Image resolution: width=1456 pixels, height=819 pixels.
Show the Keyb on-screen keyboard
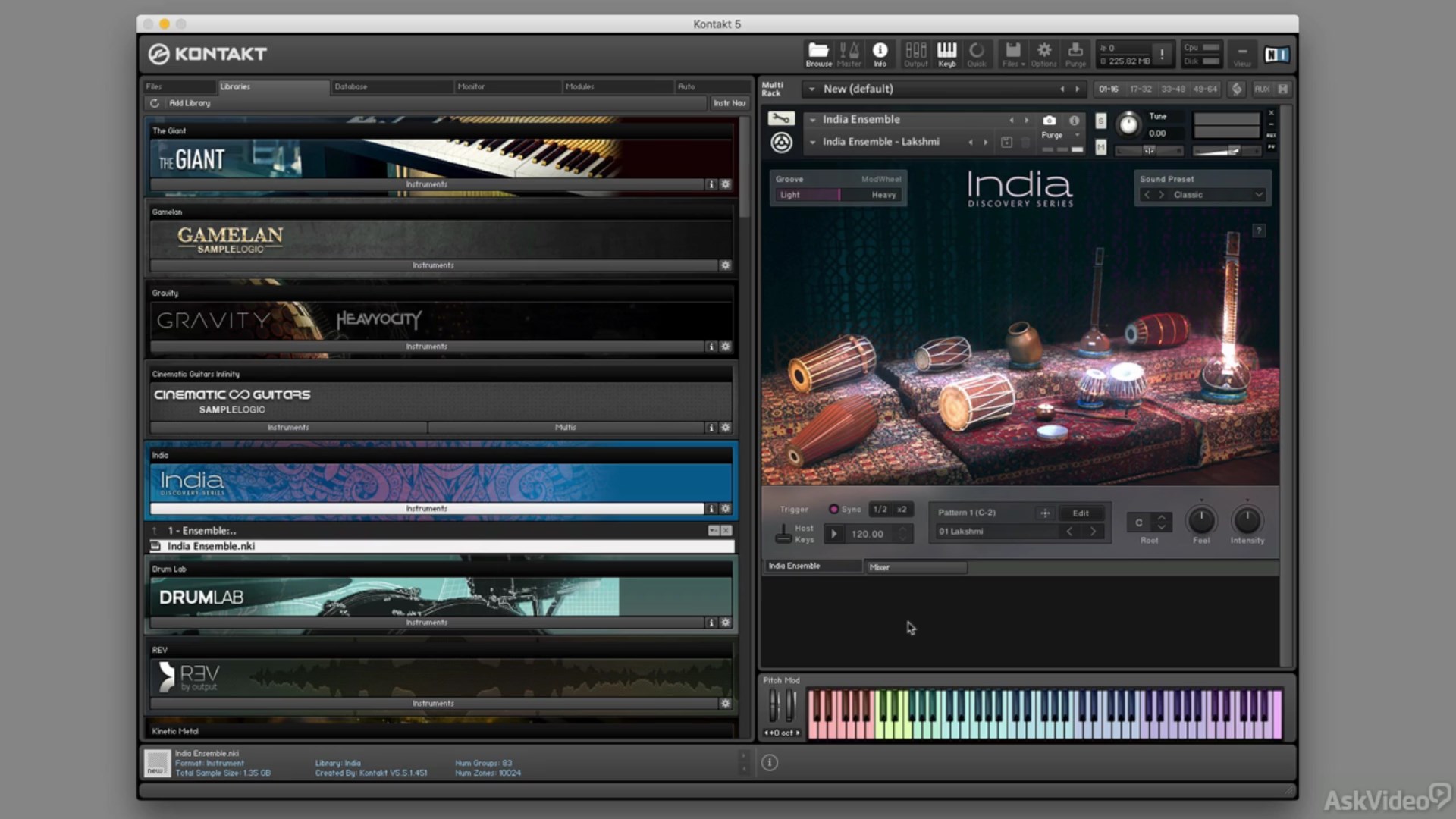coord(946,54)
